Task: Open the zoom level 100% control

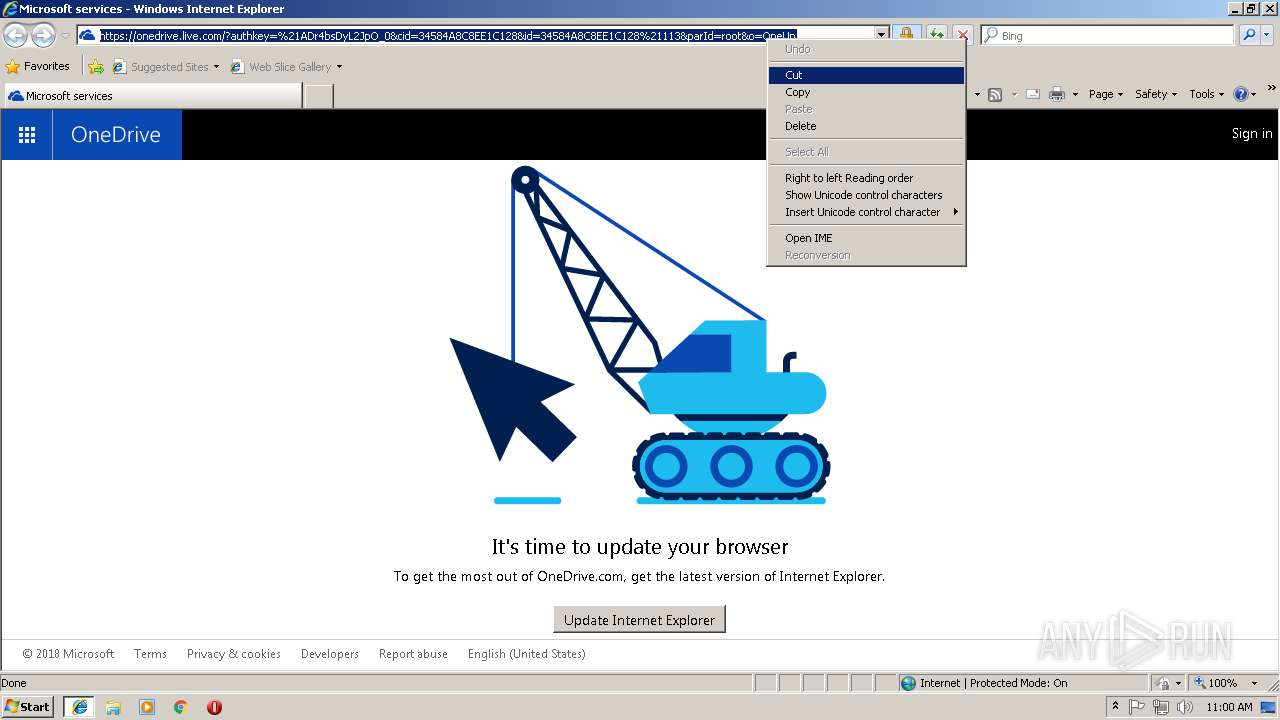Action: click(1227, 683)
